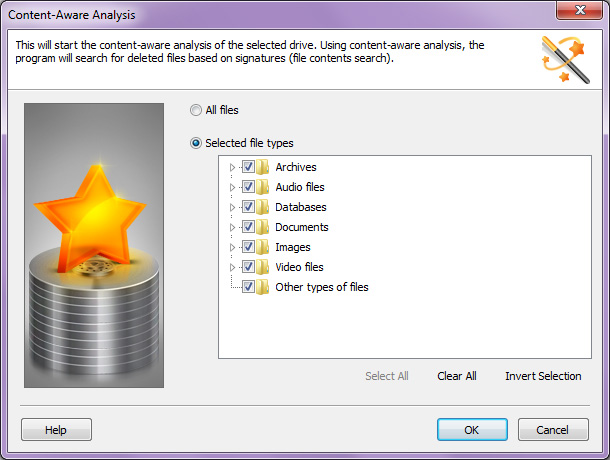Select the Databases label in tree
Image resolution: width=610 pixels, height=460 pixels.
click(300, 207)
